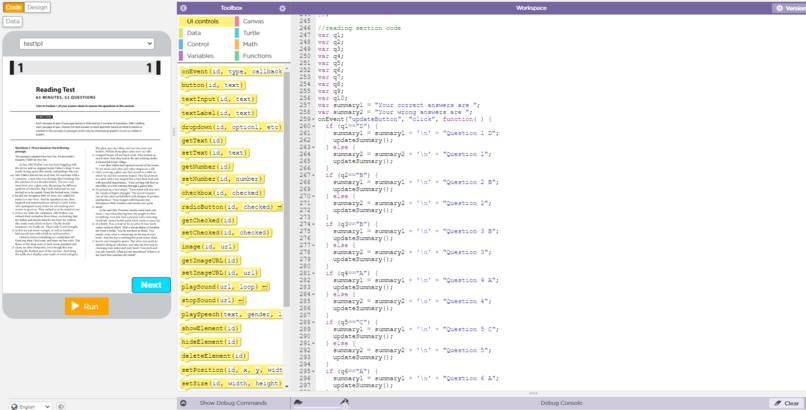Select the image(id, url) block

point(209,247)
